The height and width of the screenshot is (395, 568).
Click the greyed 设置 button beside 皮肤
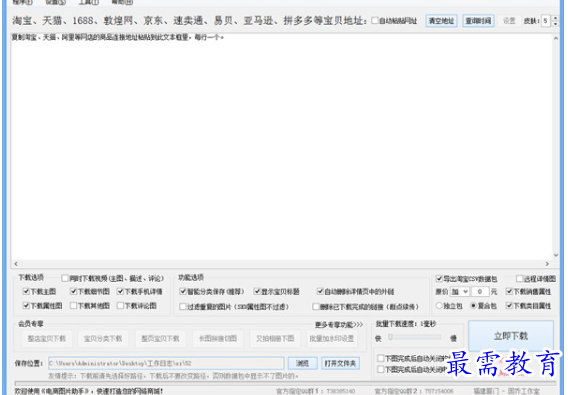(509, 21)
